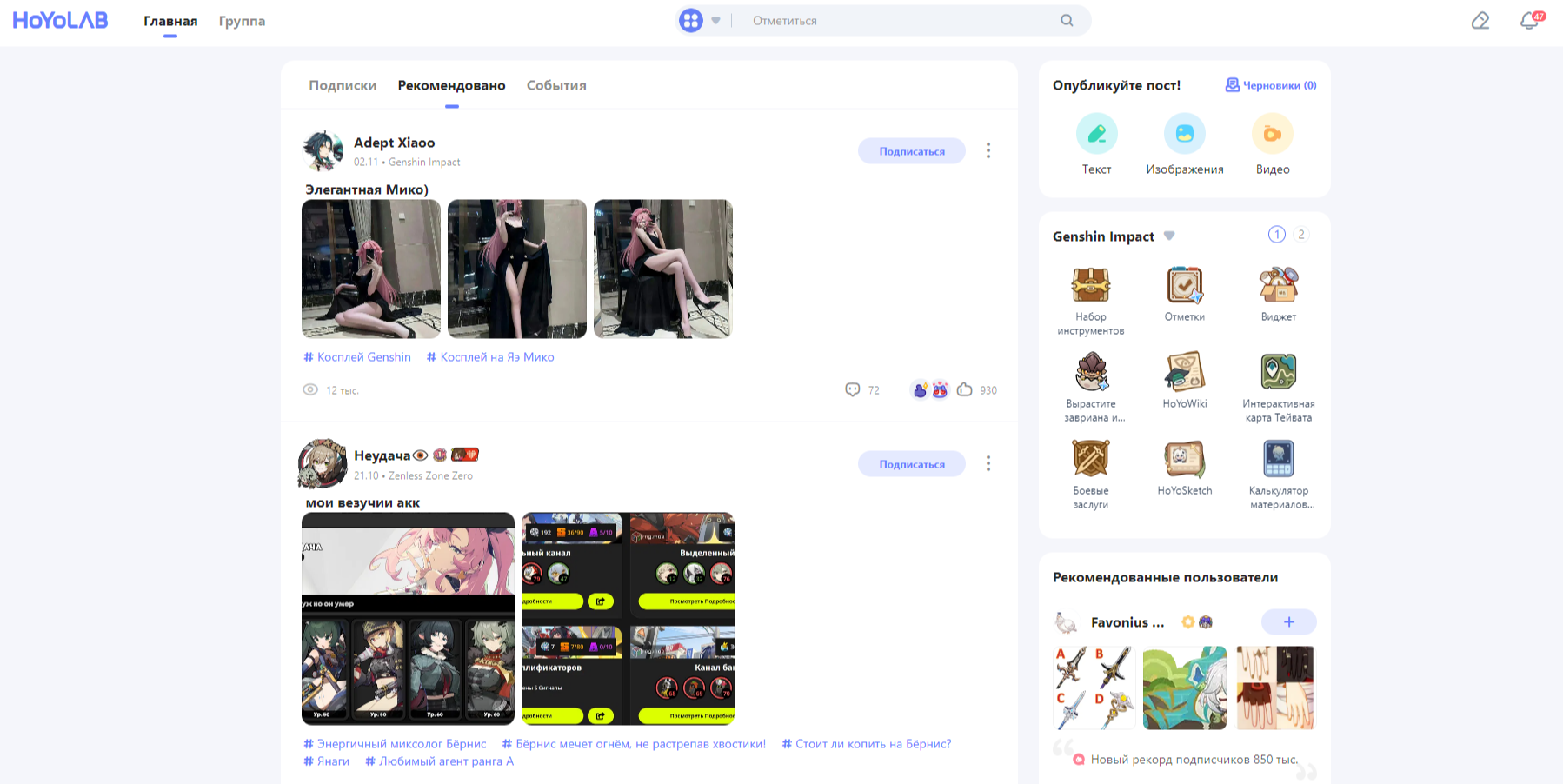This screenshot has width=1563, height=784.
Task: Open the Косплей Genshin hashtag
Action: click(357, 357)
